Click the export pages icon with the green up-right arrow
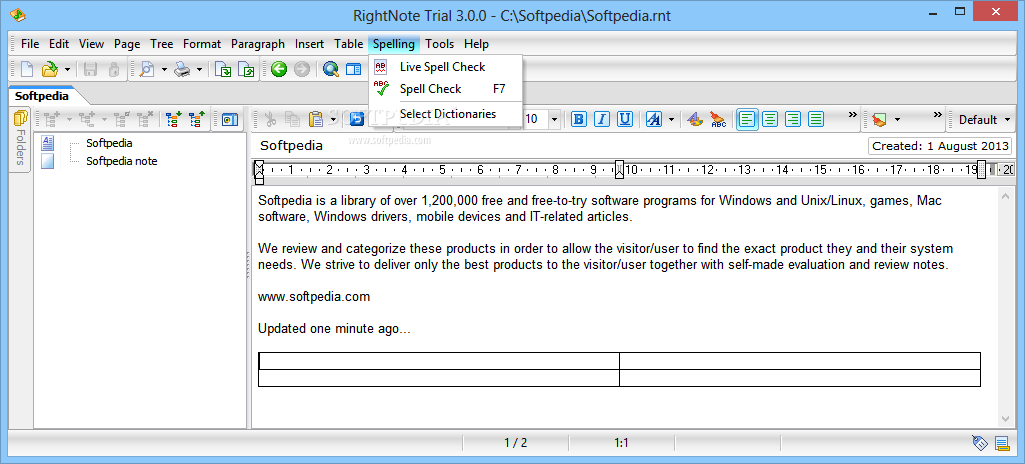The width and height of the screenshot is (1025, 464). pos(246,69)
